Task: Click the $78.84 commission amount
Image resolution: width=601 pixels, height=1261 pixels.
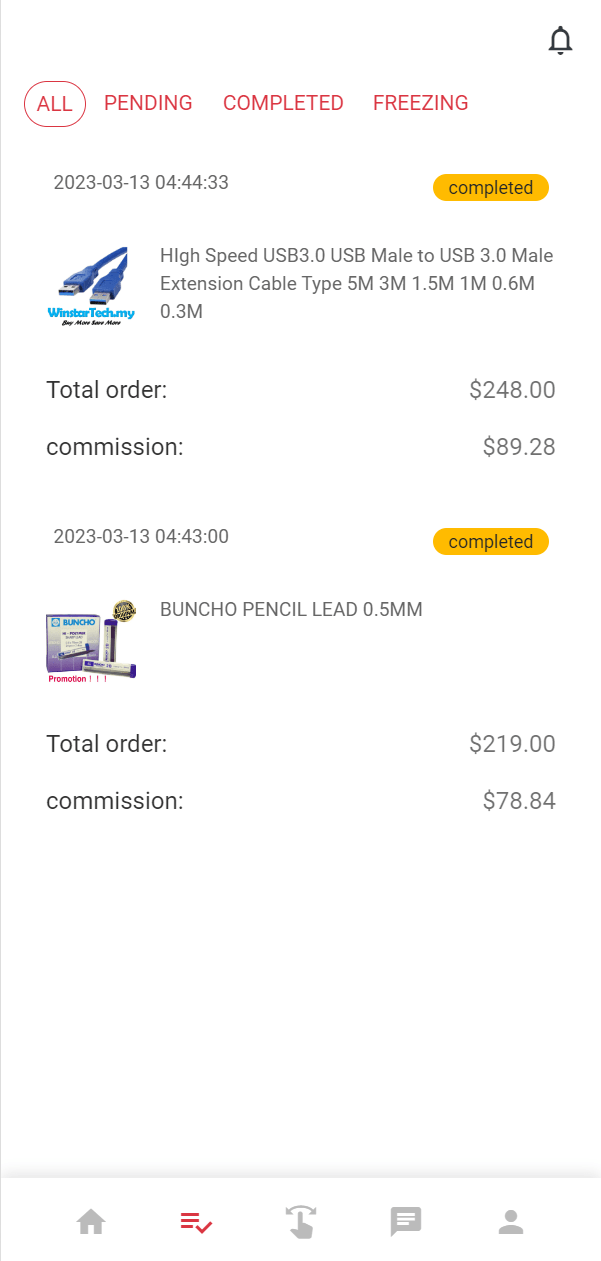Action: (519, 801)
